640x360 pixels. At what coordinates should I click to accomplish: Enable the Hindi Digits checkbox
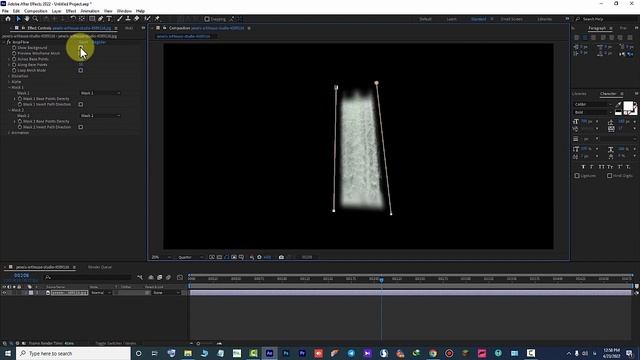pyautogui.click(x=609, y=176)
